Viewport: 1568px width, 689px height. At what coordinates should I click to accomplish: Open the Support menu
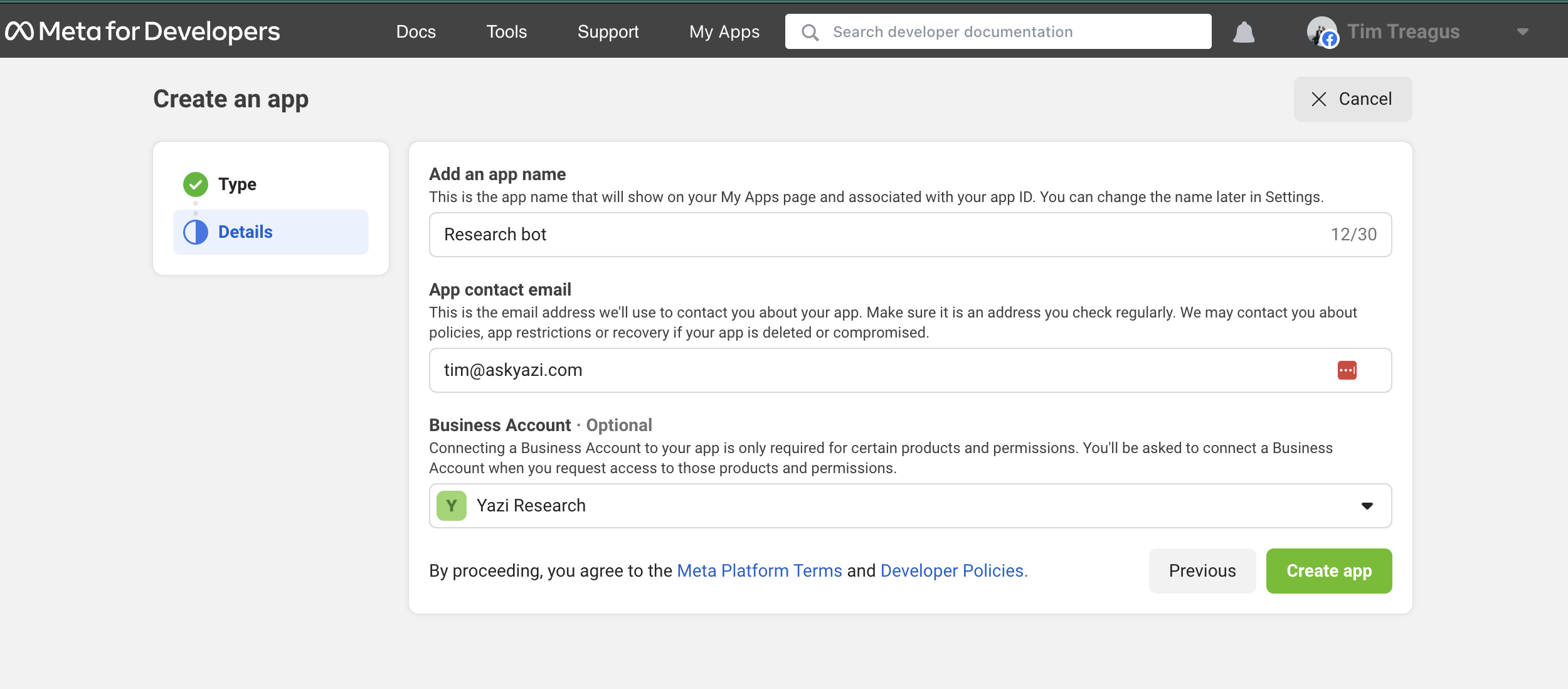[x=608, y=31]
